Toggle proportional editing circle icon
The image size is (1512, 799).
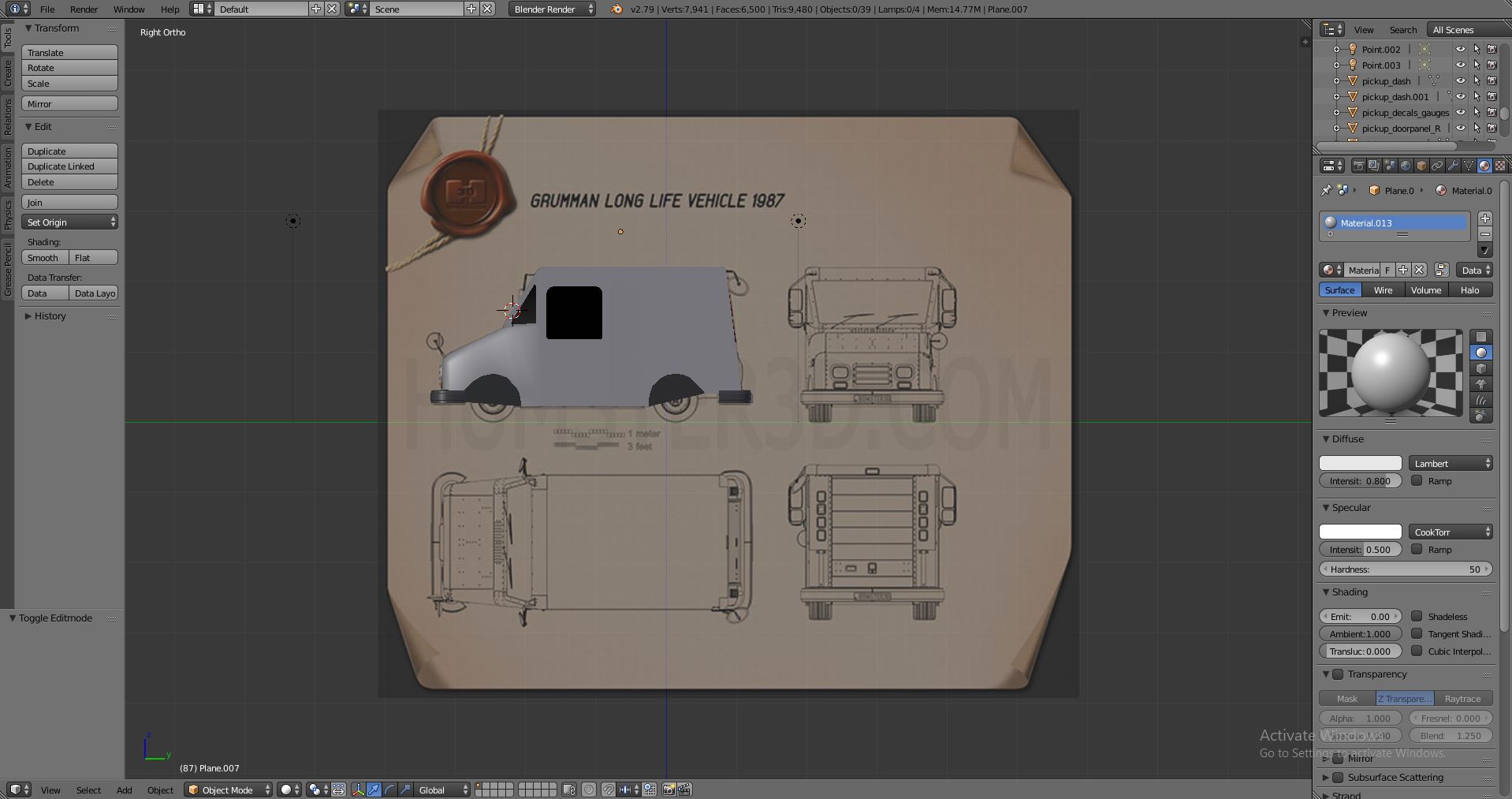coord(589,790)
